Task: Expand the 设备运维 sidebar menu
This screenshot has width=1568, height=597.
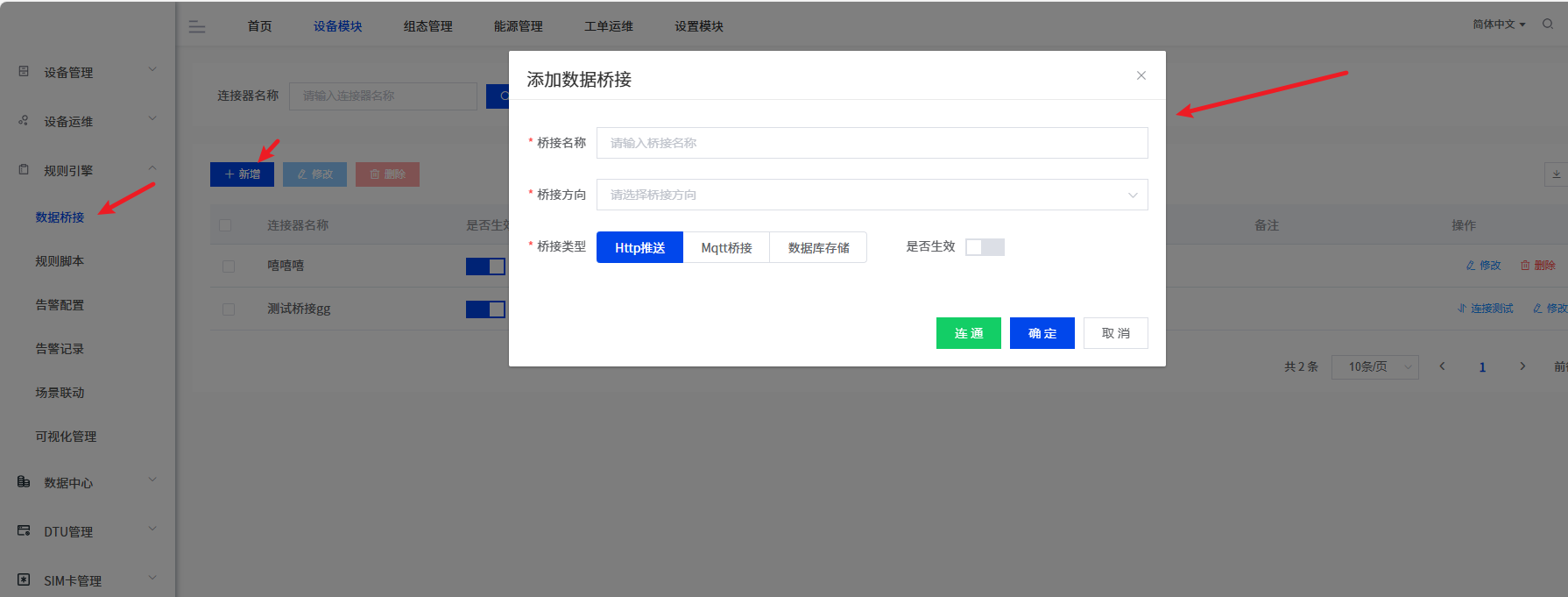Action: 152,118
